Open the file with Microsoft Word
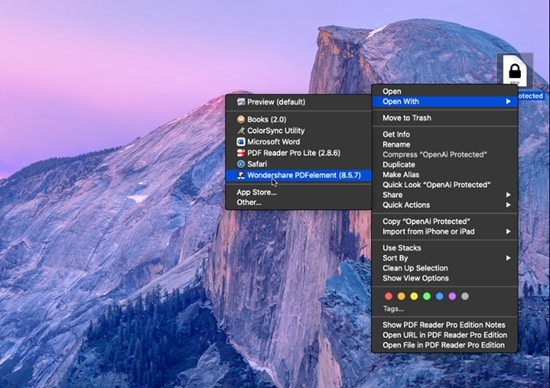This screenshot has height=388, width=550. coord(298,142)
